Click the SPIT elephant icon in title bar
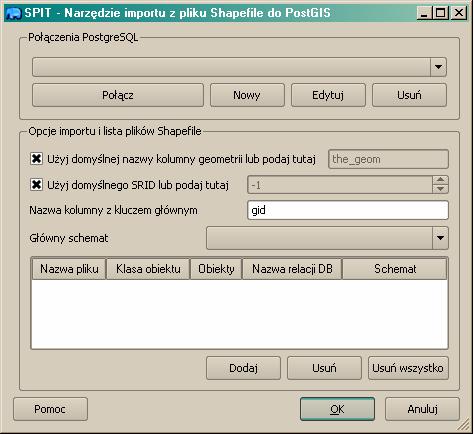The image size is (474, 434). [x=14, y=13]
